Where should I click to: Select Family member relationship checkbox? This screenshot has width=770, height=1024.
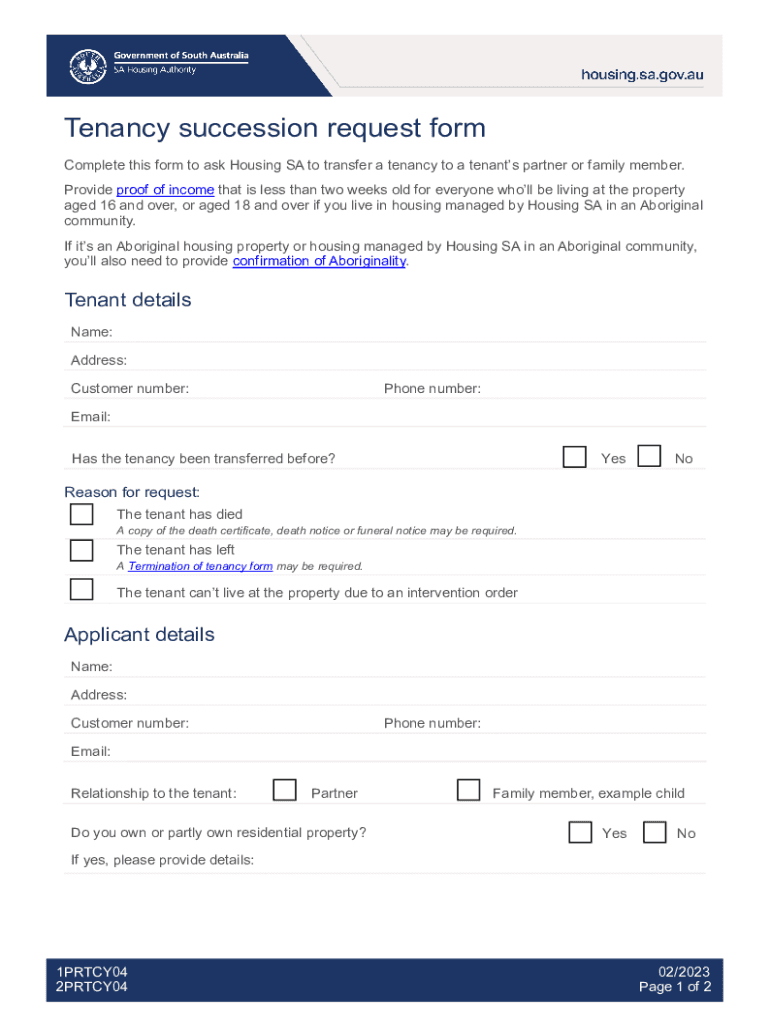coord(468,791)
